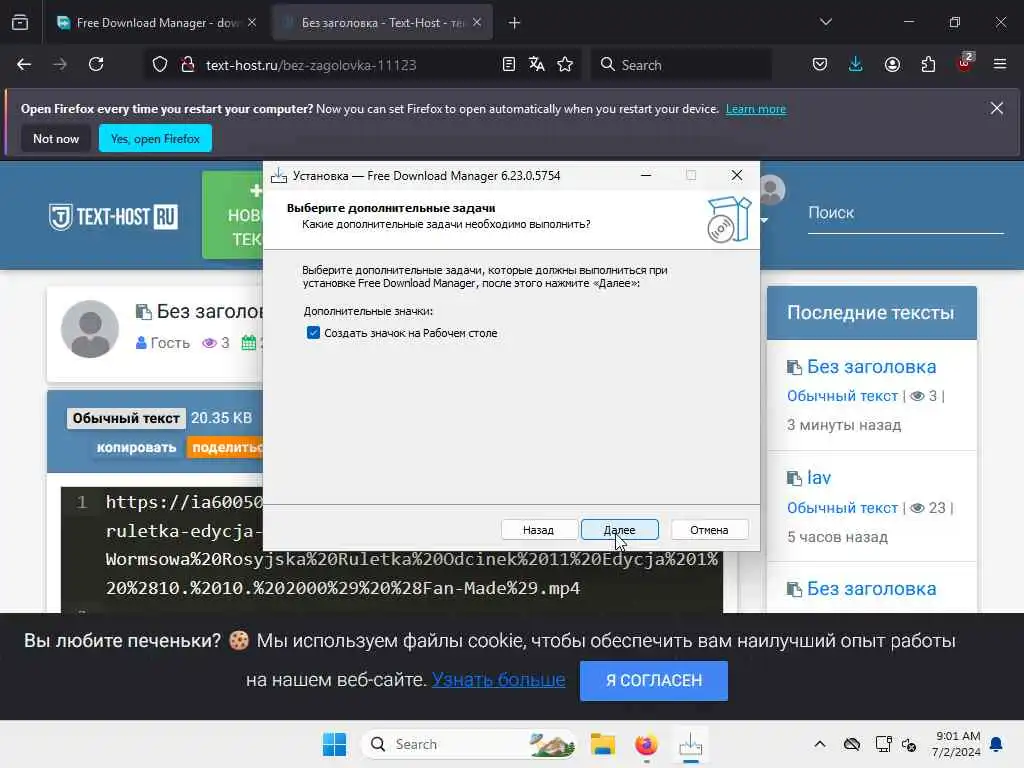
Task: List all tabs dropdown arrow
Action: point(825,23)
